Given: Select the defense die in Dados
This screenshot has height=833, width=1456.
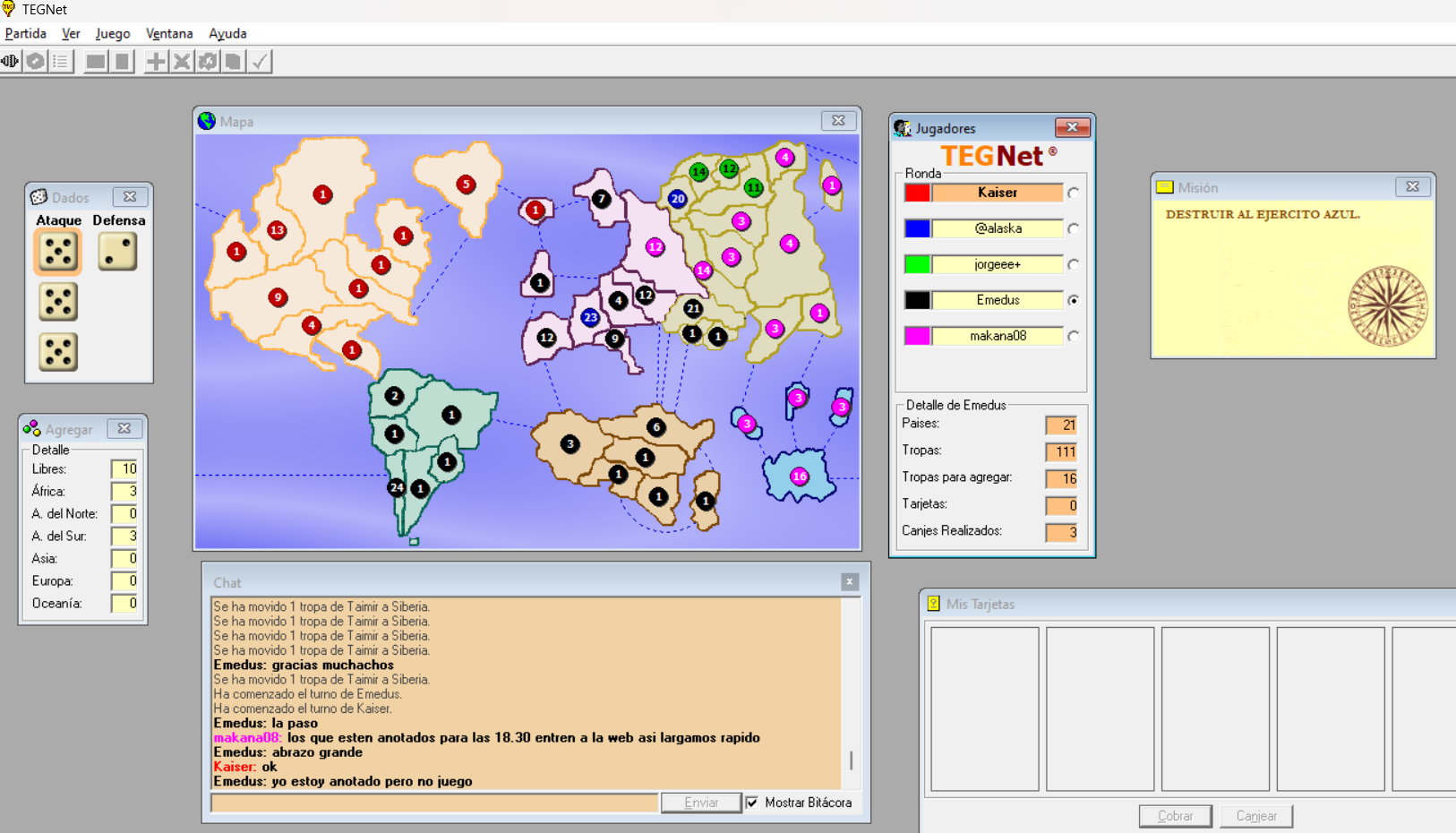Looking at the screenshot, I should (x=117, y=252).
